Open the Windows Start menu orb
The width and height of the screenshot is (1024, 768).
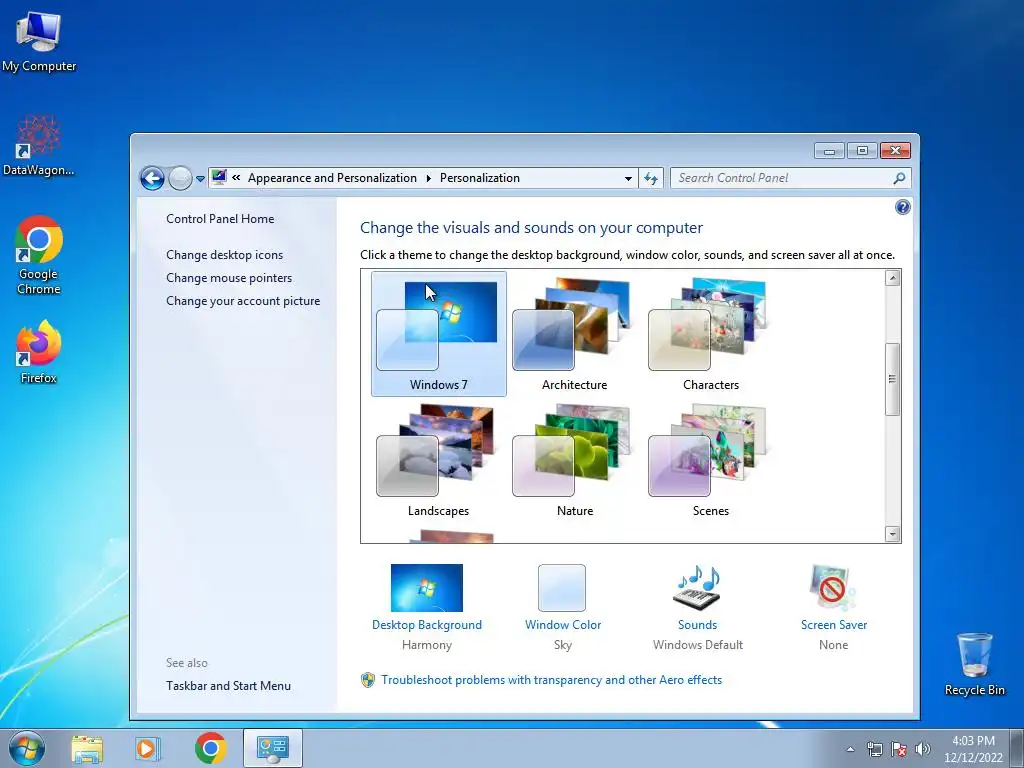(x=27, y=748)
